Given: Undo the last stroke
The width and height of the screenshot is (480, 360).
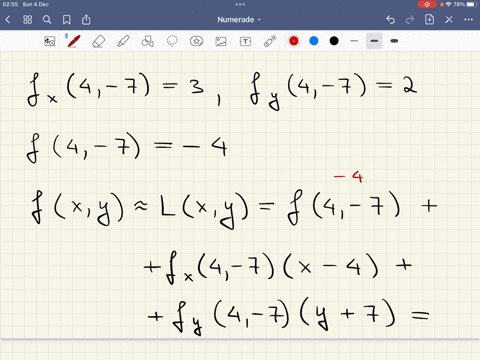Looking at the screenshot, I should 390,20.
